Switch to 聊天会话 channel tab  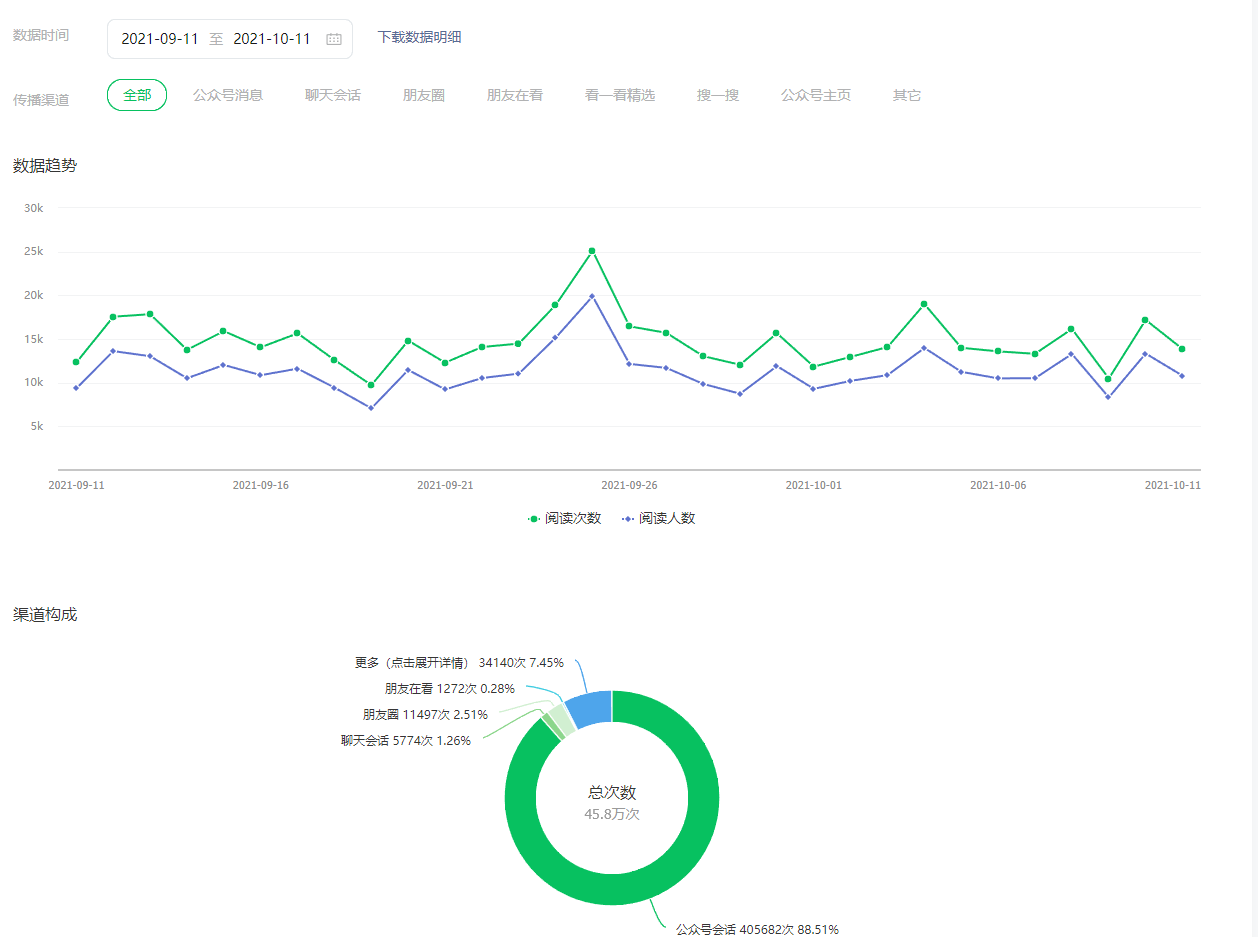[333, 95]
